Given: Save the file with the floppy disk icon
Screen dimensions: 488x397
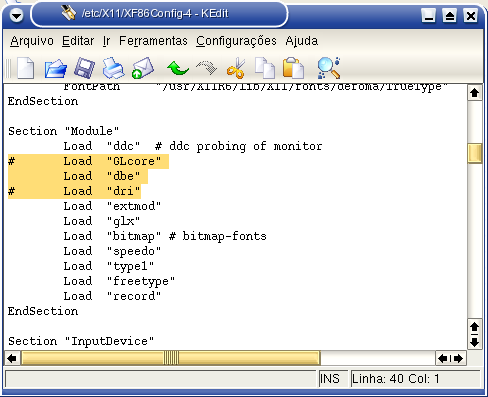Looking at the screenshot, I should coord(84,68).
